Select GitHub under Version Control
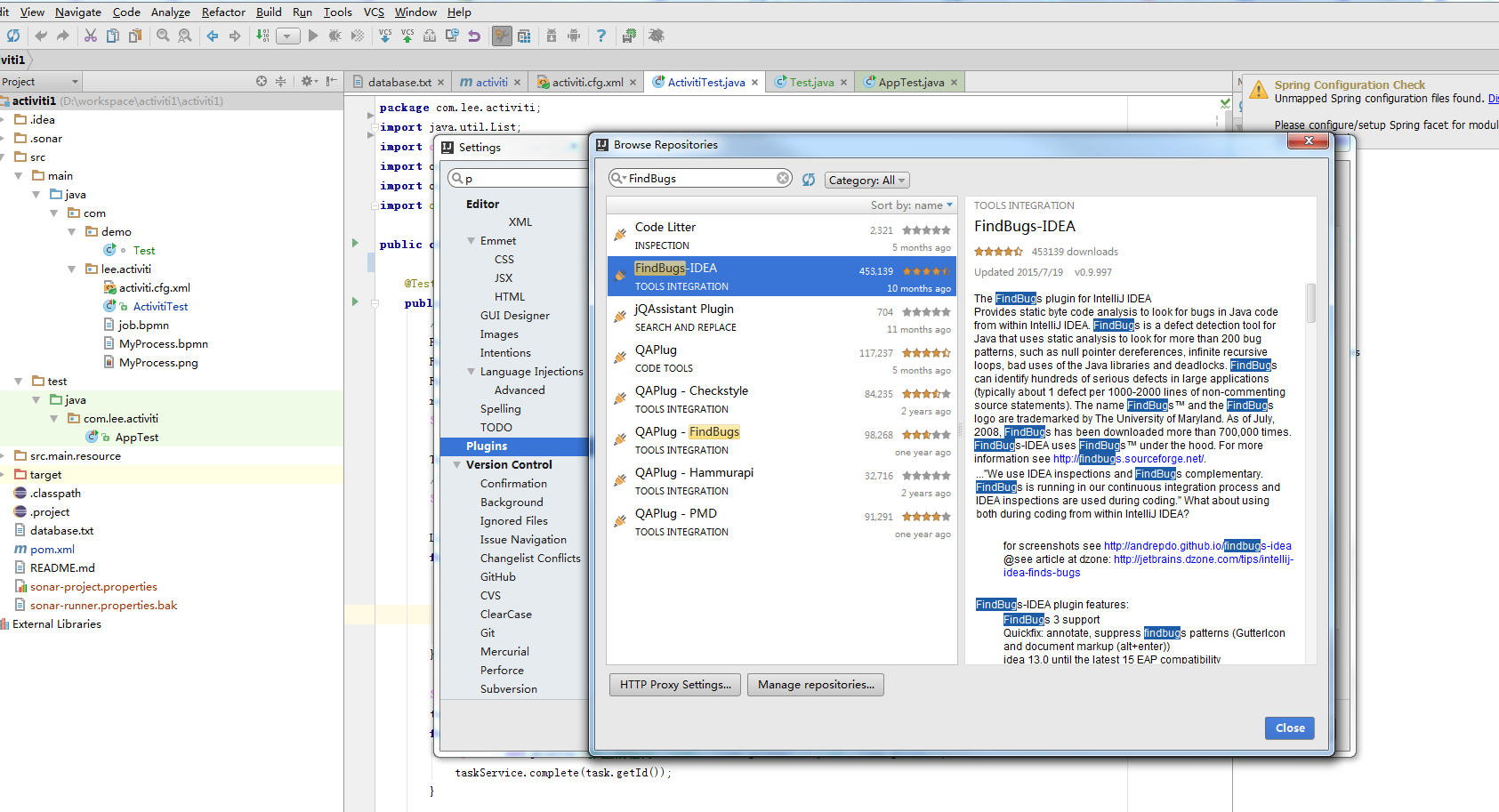Image resolution: width=1499 pixels, height=812 pixels. pos(498,577)
